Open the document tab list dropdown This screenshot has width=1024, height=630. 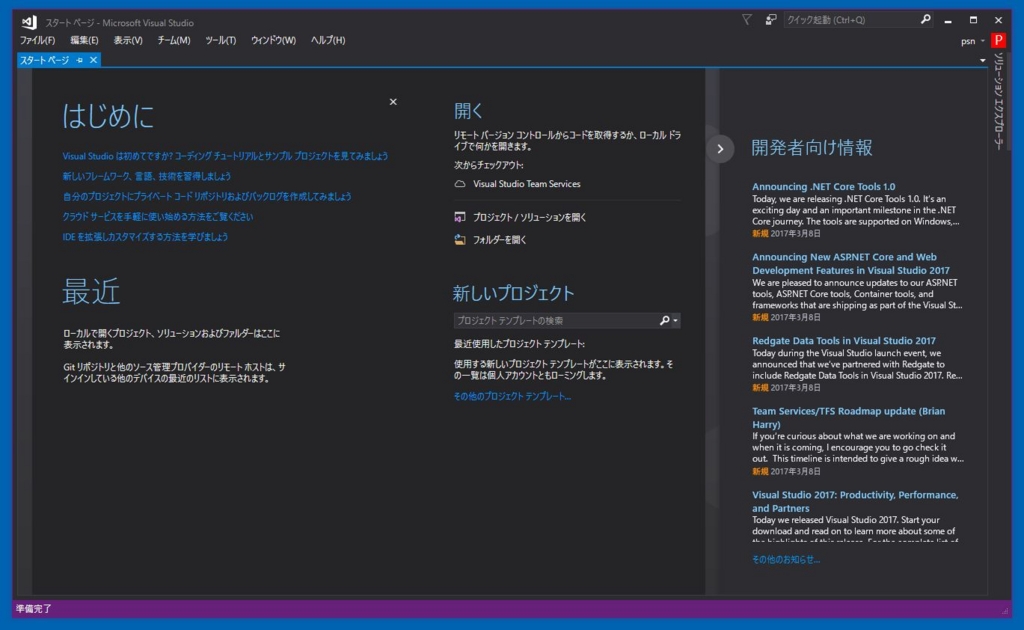(x=983, y=60)
